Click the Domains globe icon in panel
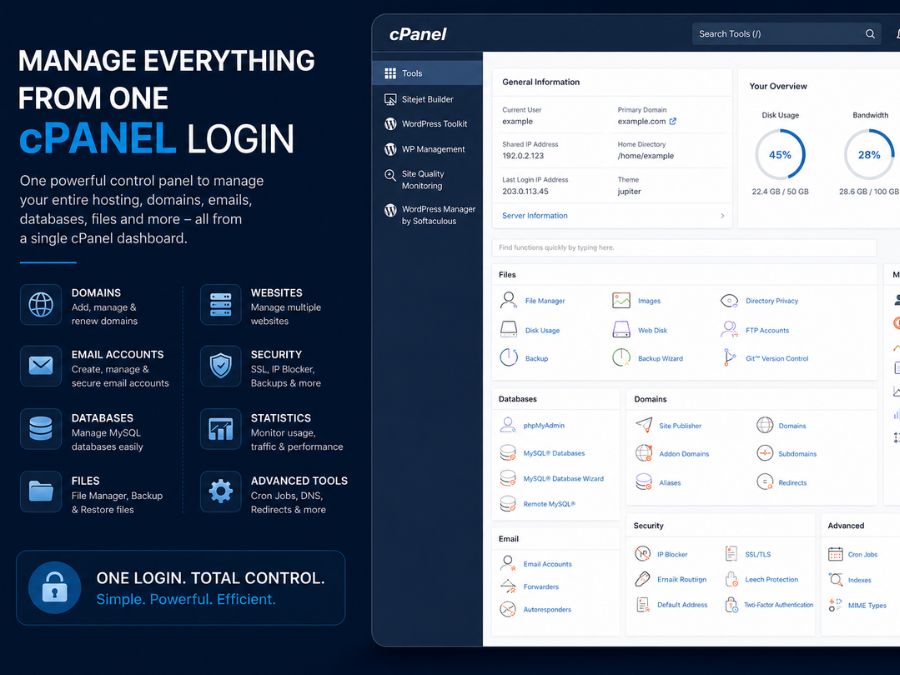Screen dimensions: 900x675 765,425
